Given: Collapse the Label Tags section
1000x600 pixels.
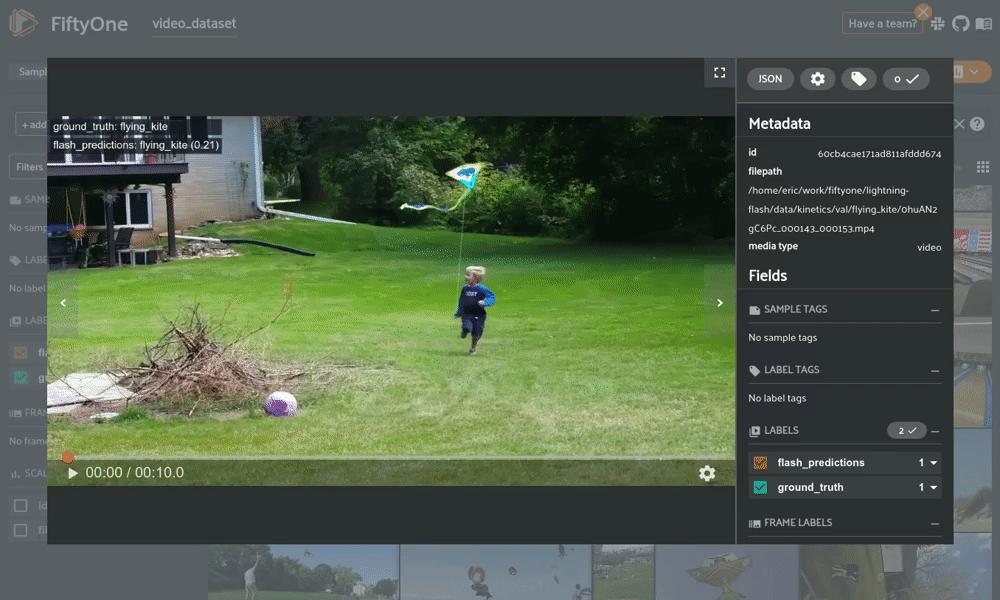Looking at the screenshot, I should point(935,371).
